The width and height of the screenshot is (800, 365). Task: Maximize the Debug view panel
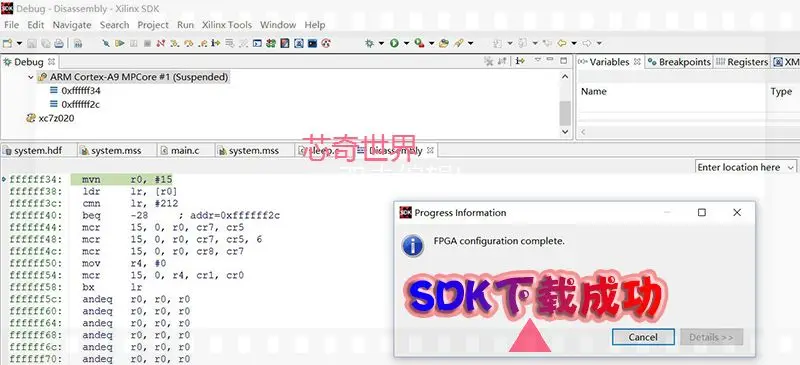563,61
